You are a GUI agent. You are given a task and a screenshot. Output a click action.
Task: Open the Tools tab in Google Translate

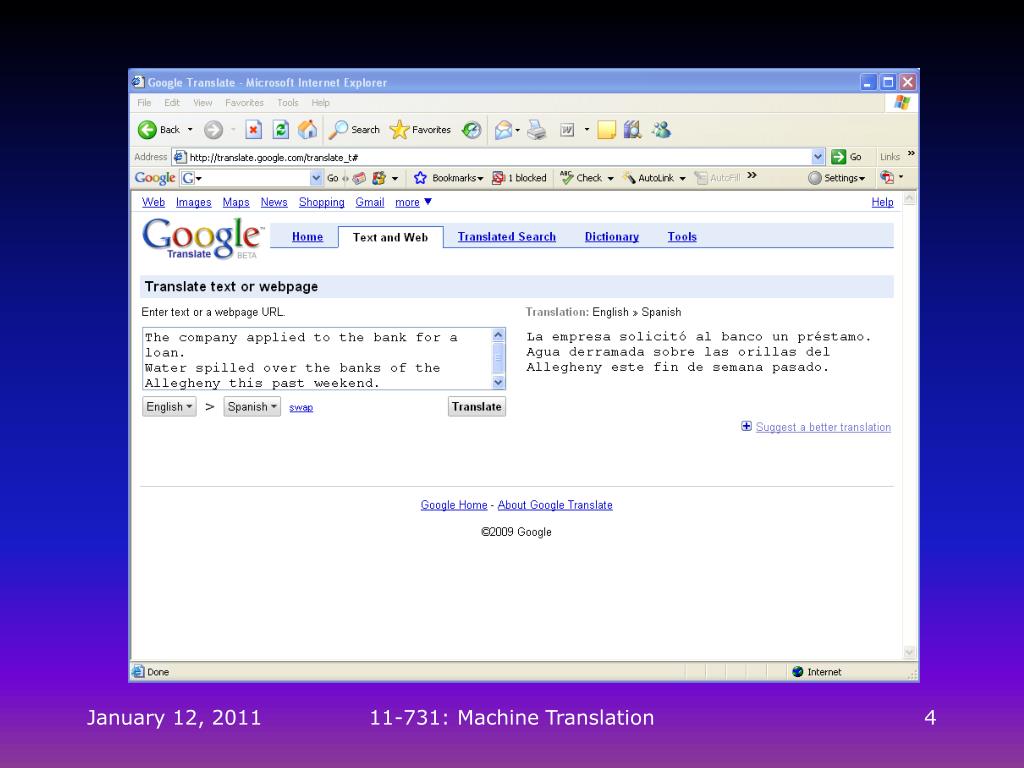(x=682, y=237)
